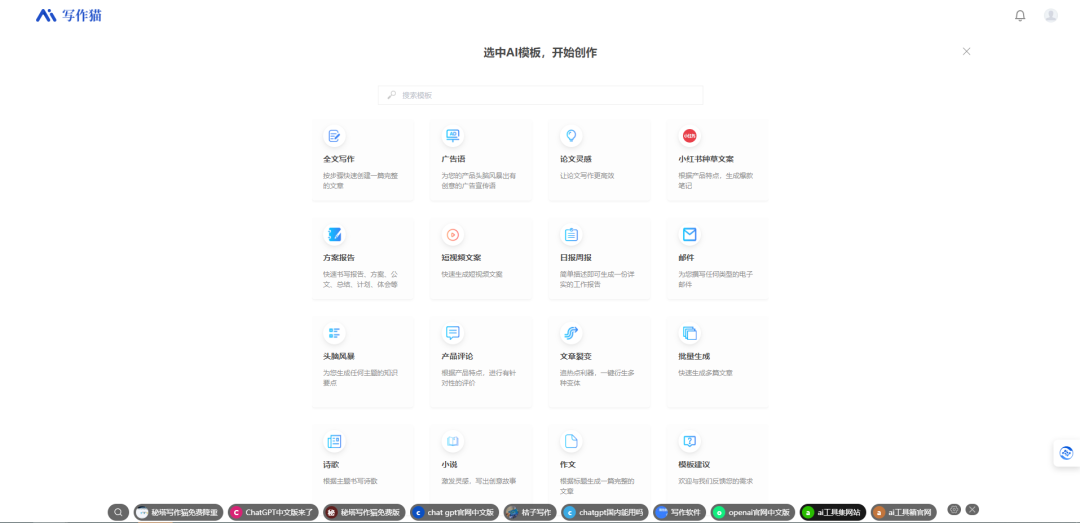Click the 文章裂变 wavy-arrow icon
This screenshot has height=523, width=1080.
click(x=571, y=334)
